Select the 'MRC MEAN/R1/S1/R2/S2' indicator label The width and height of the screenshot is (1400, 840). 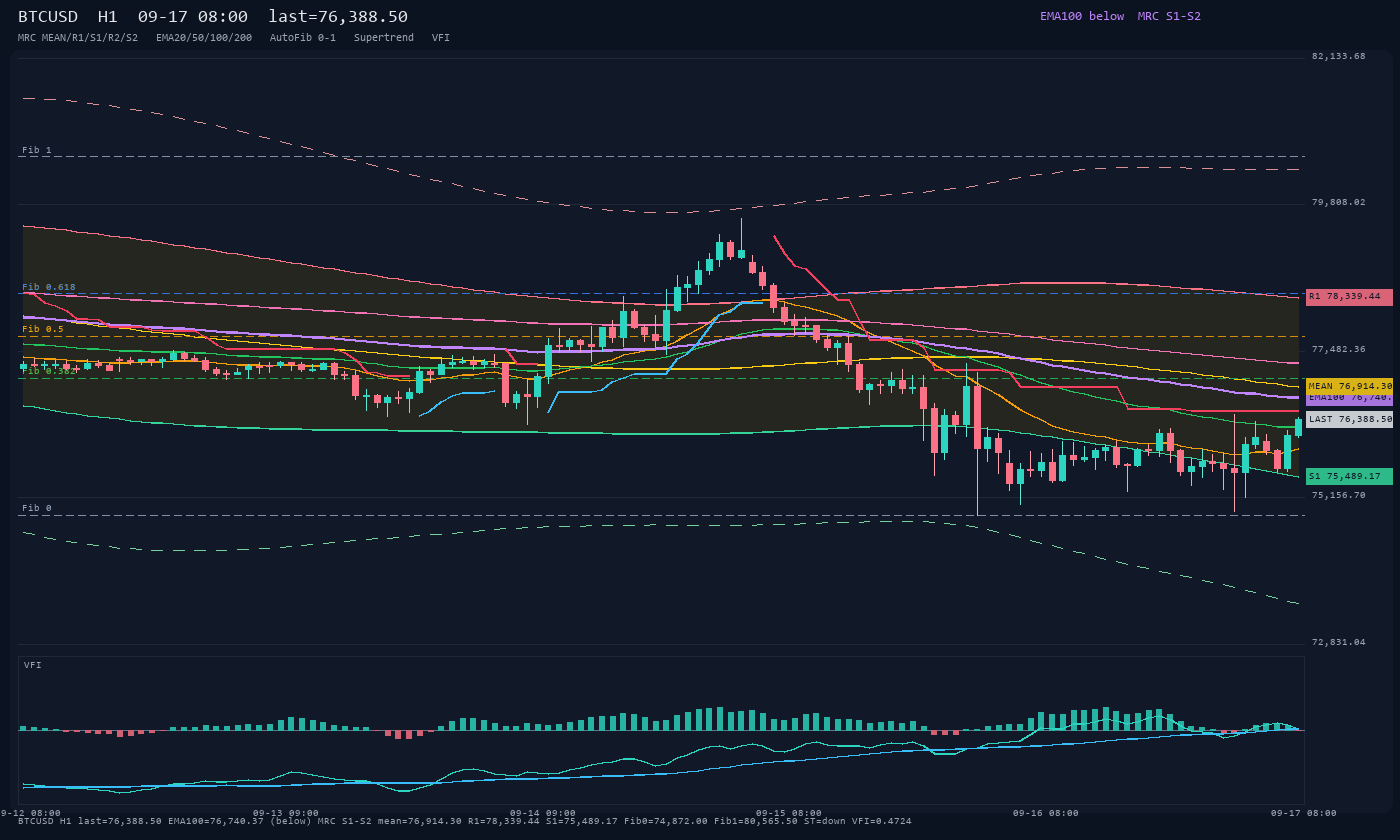pos(78,37)
